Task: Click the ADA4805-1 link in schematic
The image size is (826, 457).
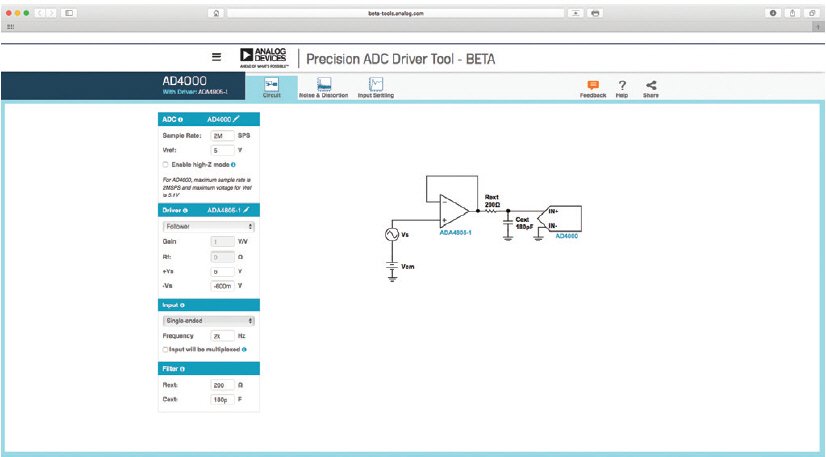Action: pos(454,230)
